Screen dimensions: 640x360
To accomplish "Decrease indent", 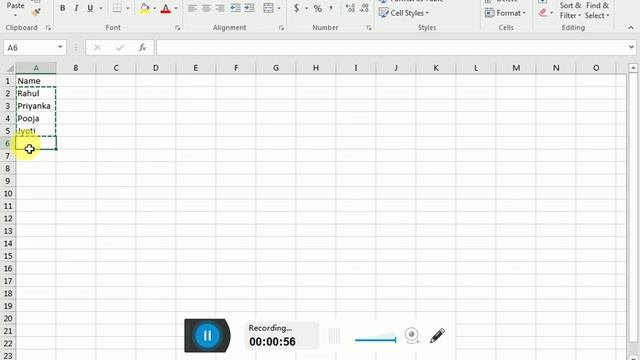I will 236,8.
